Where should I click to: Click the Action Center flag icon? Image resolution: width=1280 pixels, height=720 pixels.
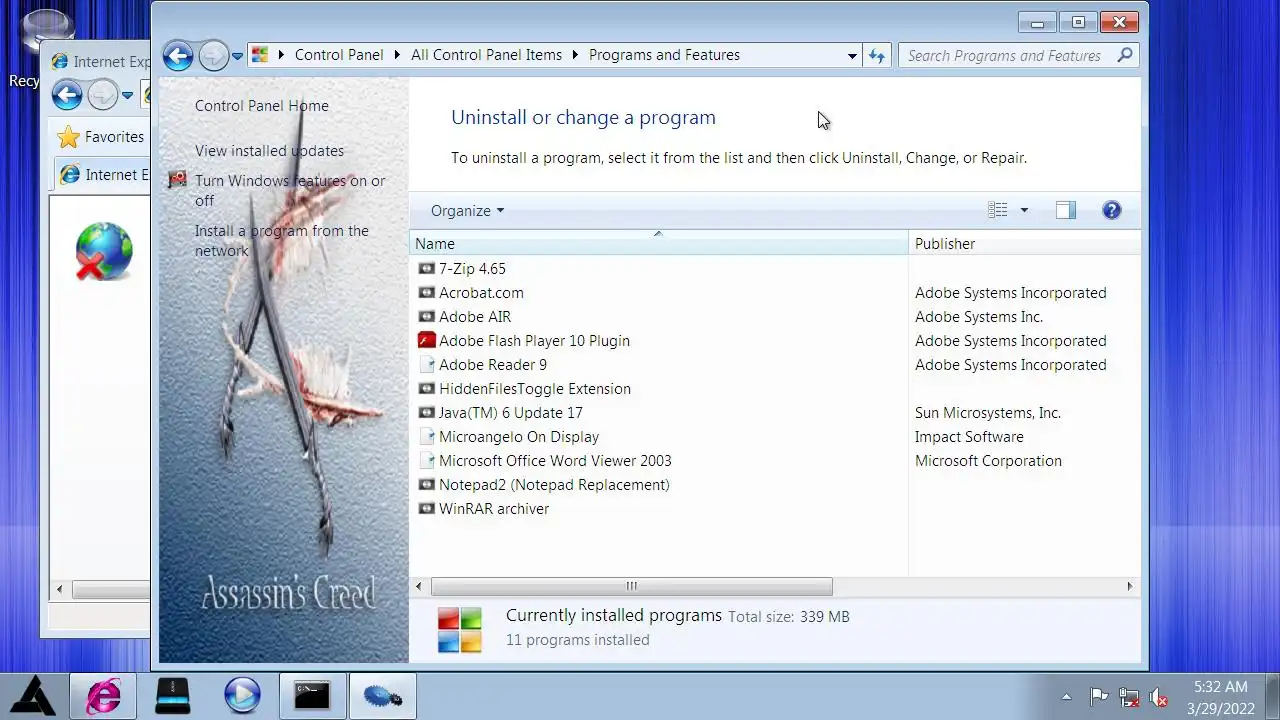[x=1098, y=697]
